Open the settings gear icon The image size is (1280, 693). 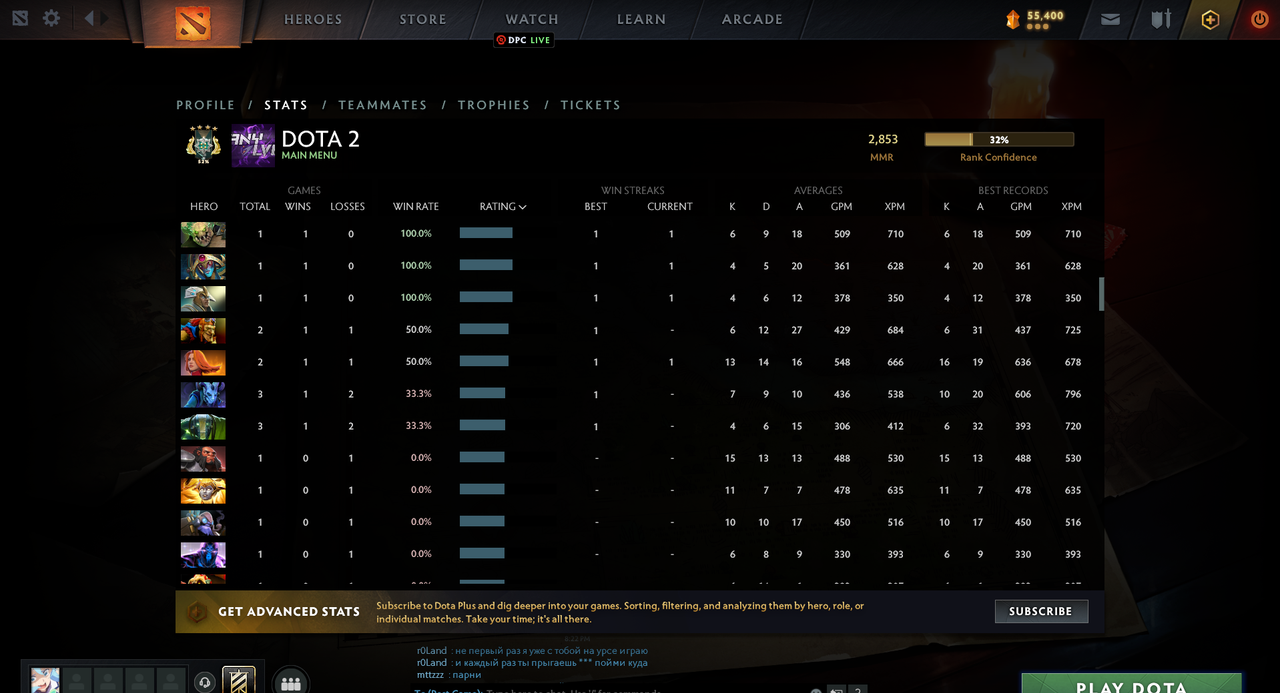pyautogui.click(x=52, y=18)
